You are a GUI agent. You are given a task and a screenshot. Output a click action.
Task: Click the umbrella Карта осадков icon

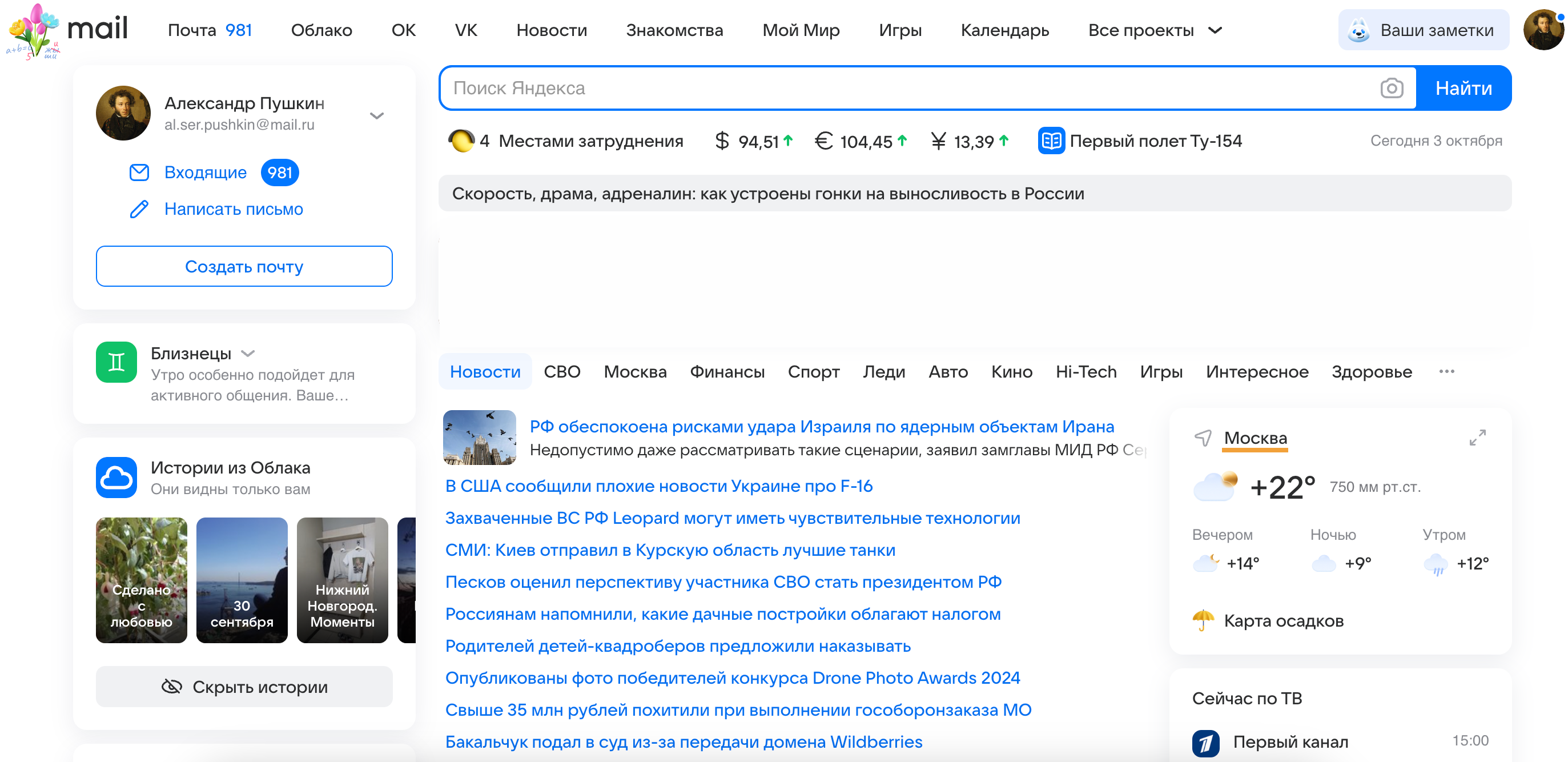tap(1203, 620)
